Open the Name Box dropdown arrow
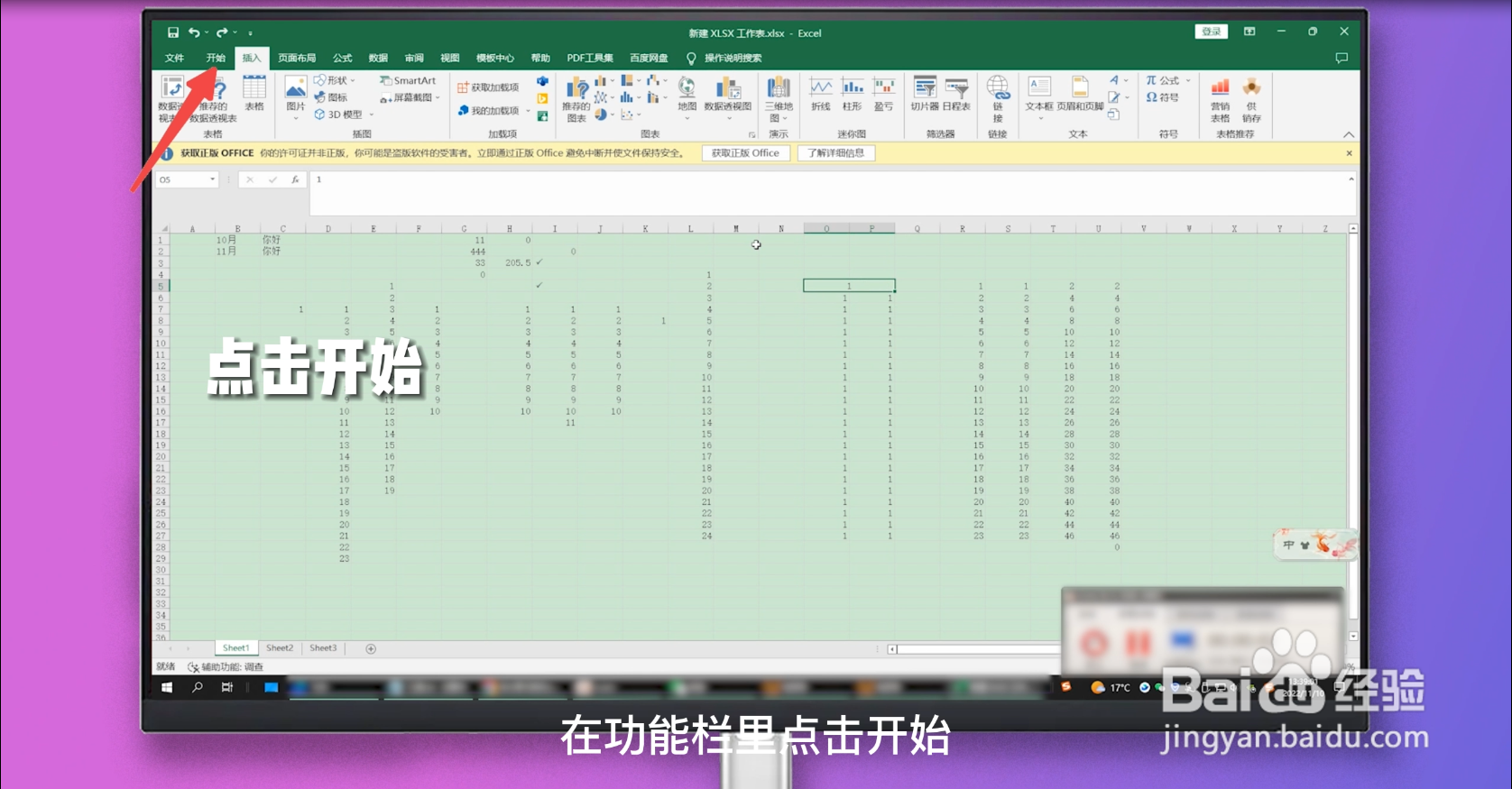The height and width of the screenshot is (789, 1512). (213, 179)
